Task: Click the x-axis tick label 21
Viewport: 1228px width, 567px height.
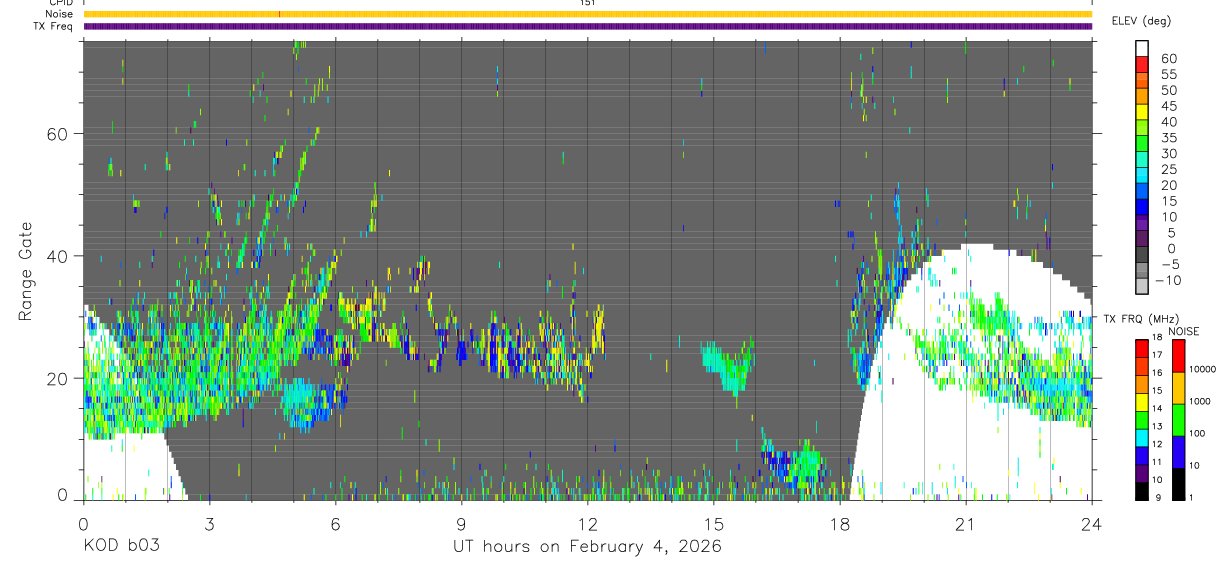Action: [x=965, y=523]
